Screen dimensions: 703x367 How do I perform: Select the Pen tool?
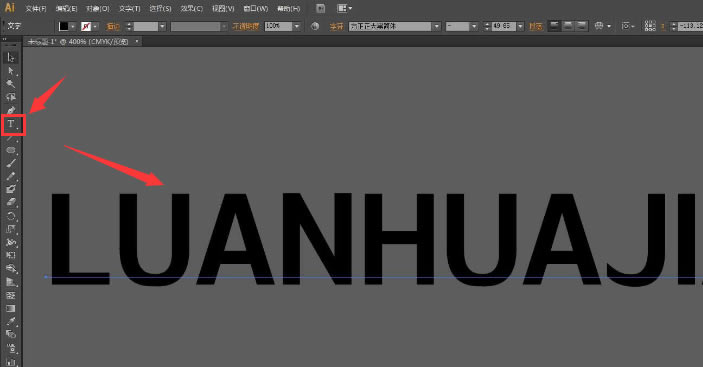tap(11, 110)
